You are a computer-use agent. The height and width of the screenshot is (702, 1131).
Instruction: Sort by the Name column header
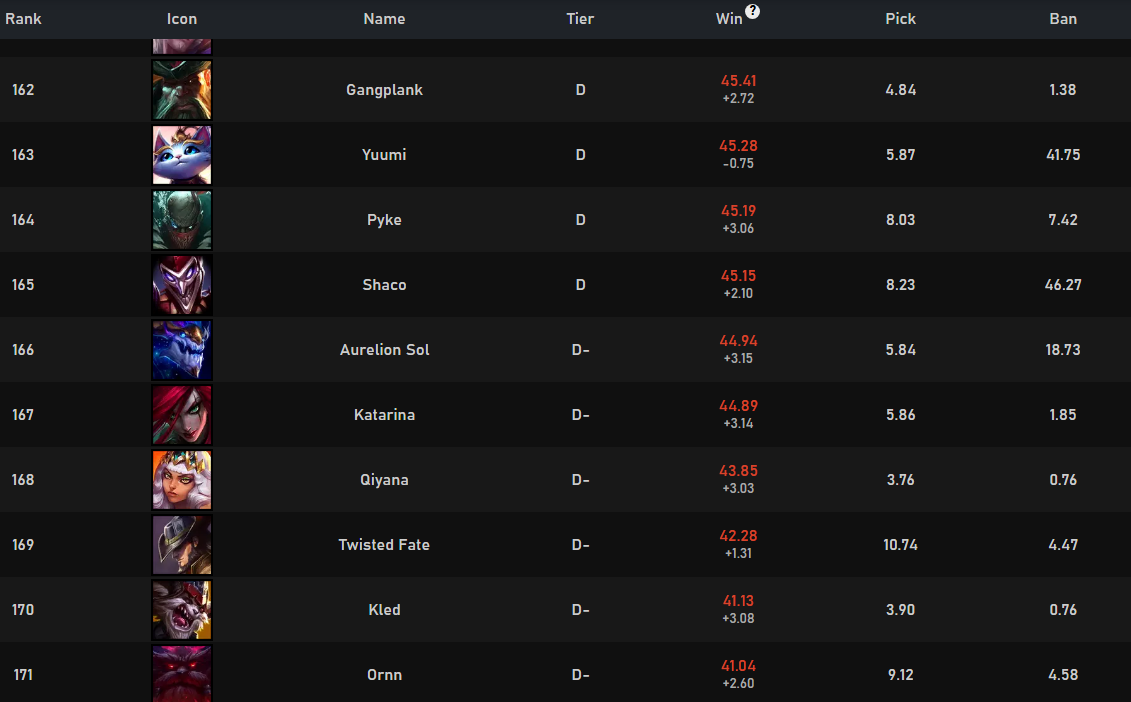click(x=384, y=19)
